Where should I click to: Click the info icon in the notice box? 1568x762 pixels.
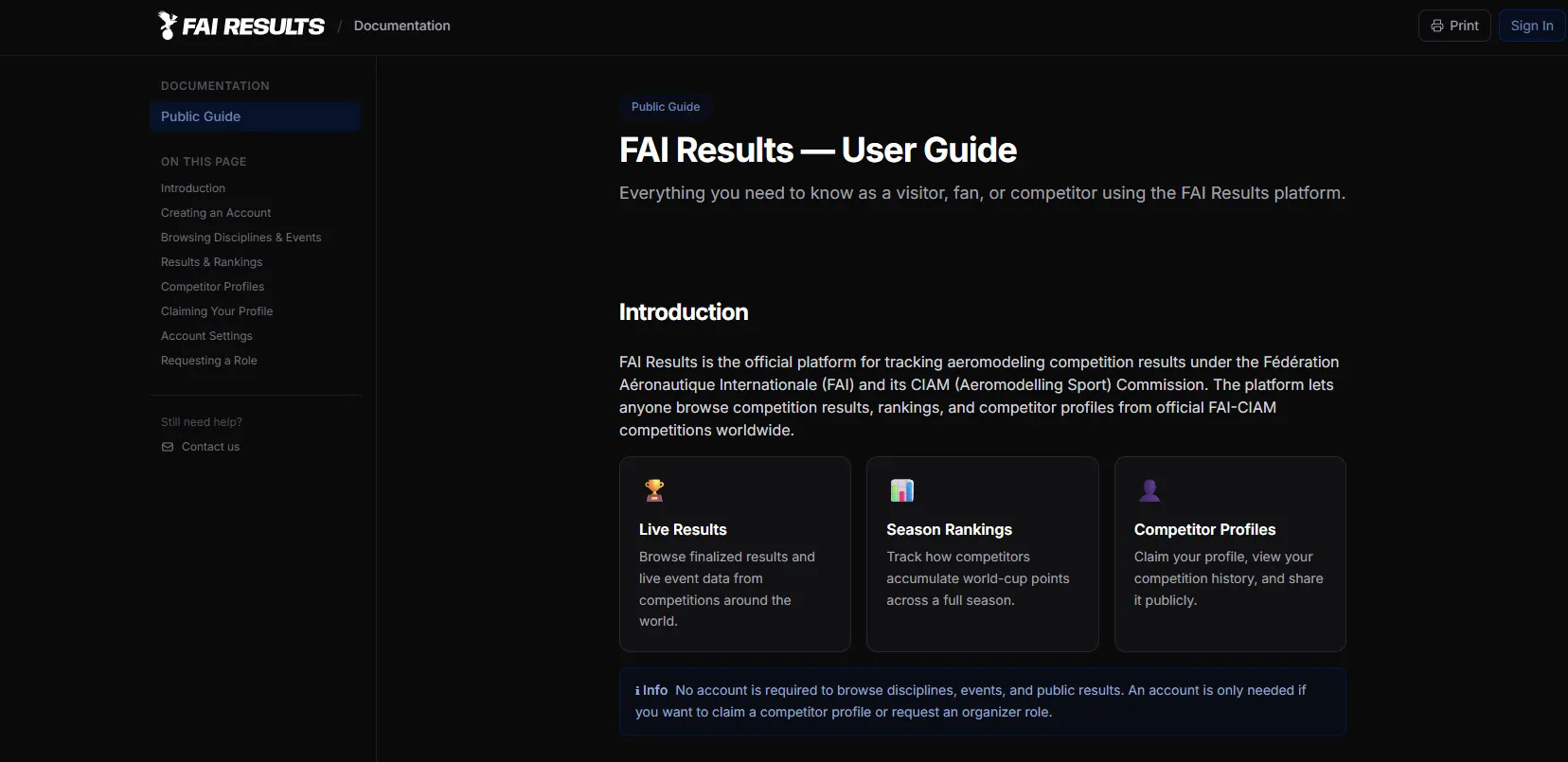tap(637, 691)
